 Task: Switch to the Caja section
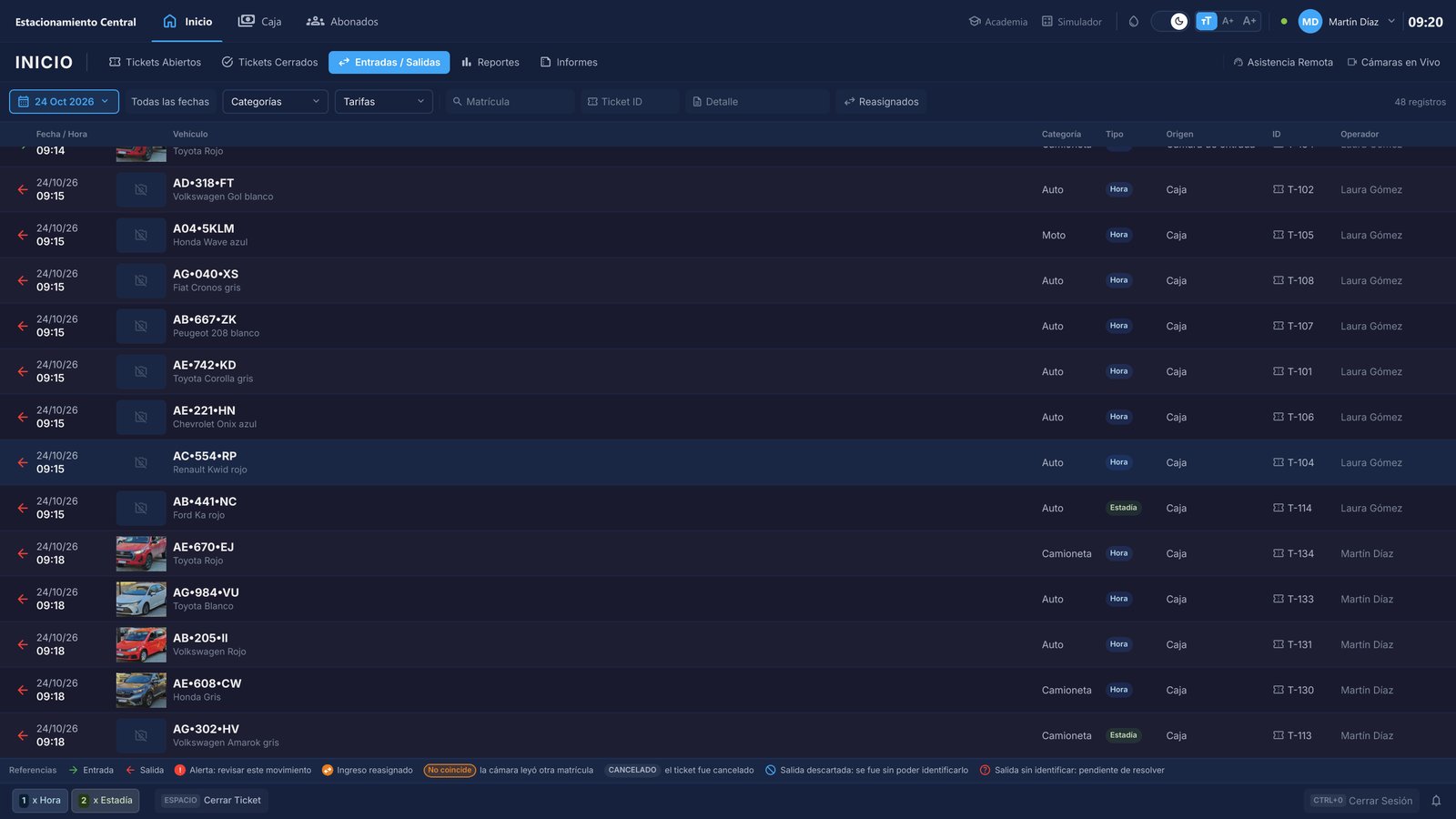(x=259, y=21)
